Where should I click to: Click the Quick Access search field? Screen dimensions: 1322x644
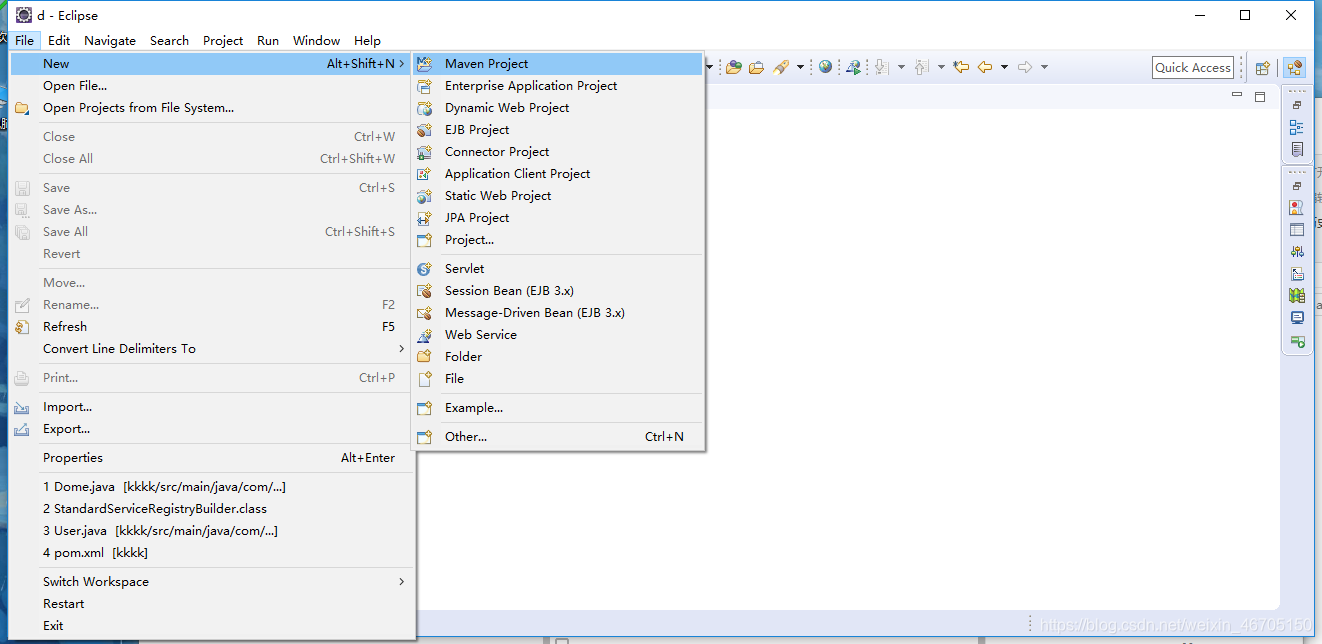click(x=1193, y=67)
